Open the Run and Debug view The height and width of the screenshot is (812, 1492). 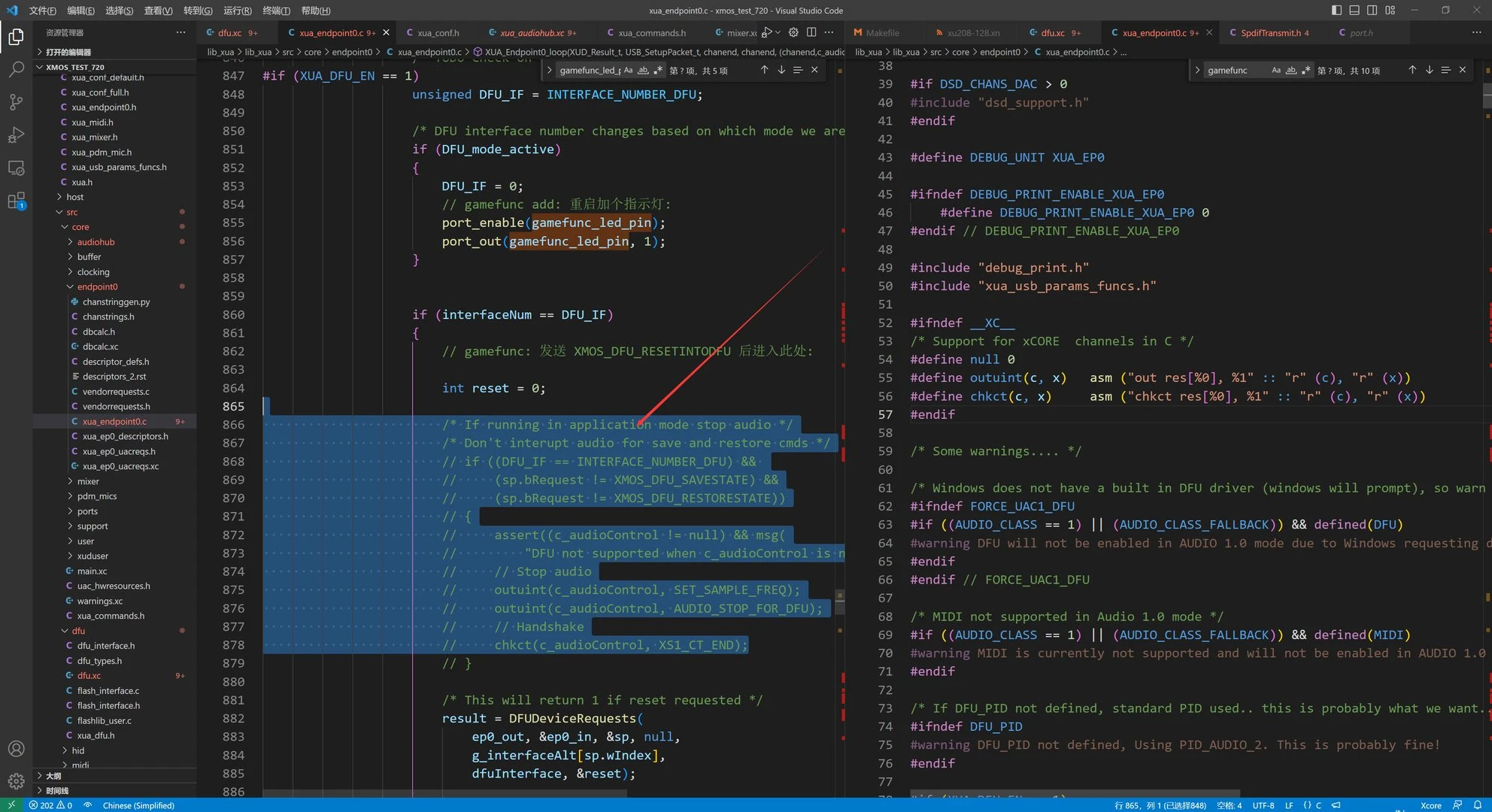pos(16,135)
